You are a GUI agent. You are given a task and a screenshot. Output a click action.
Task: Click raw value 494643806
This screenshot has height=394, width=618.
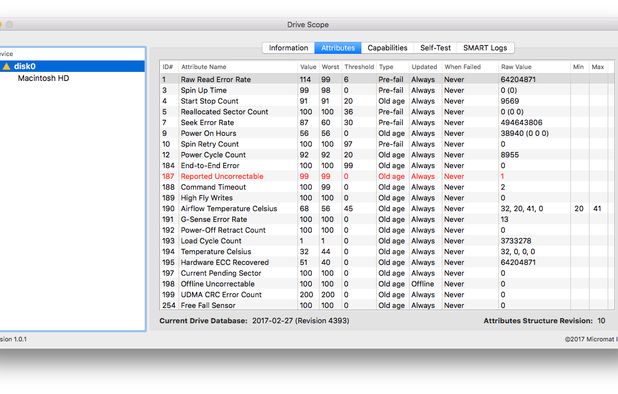pos(521,123)
